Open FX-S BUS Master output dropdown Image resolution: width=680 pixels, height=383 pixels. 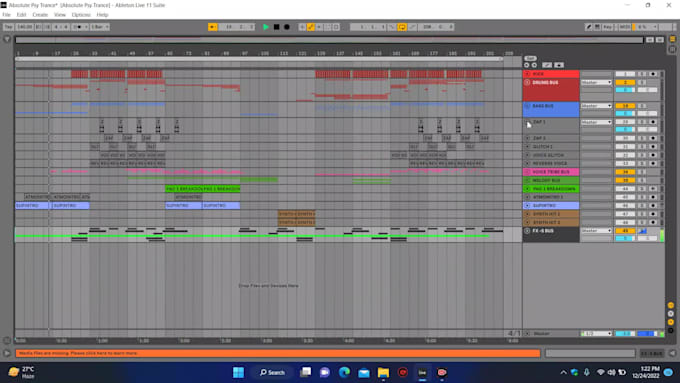point(596,231)
